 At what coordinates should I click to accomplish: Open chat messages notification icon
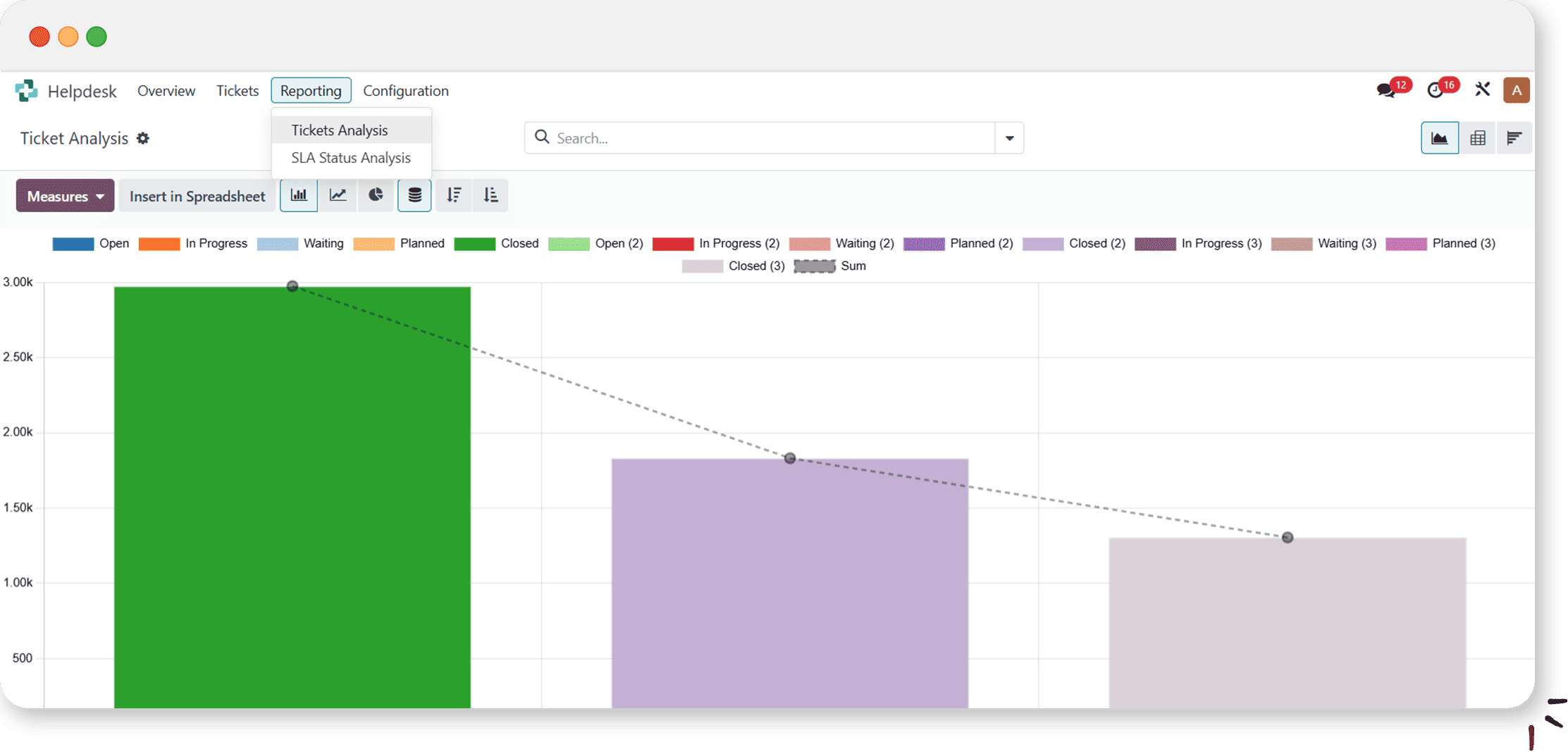pos(1386,90)
